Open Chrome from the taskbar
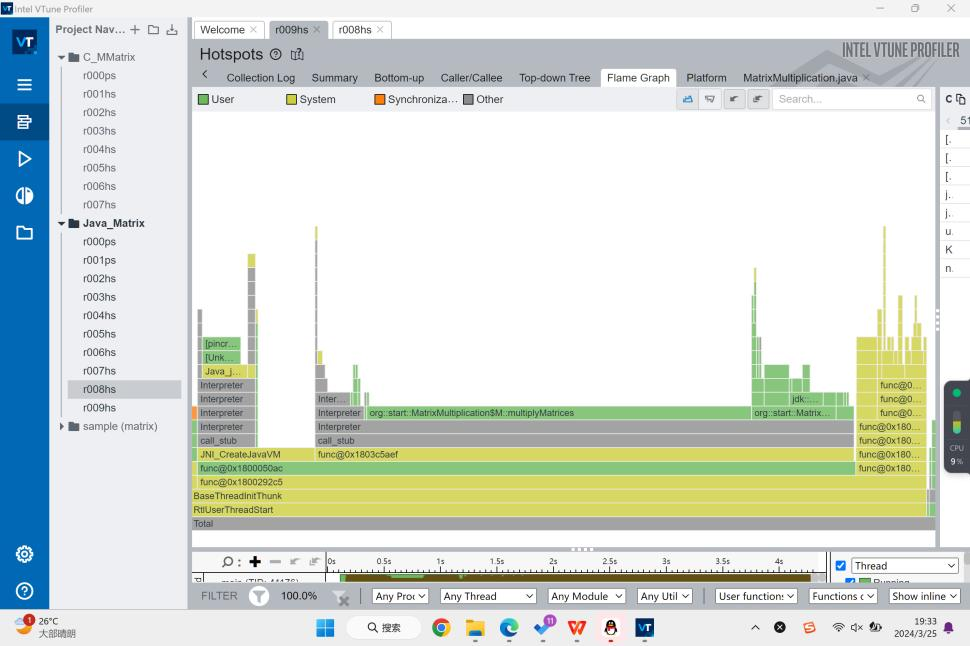970x646 pixels. pos(441,627)
